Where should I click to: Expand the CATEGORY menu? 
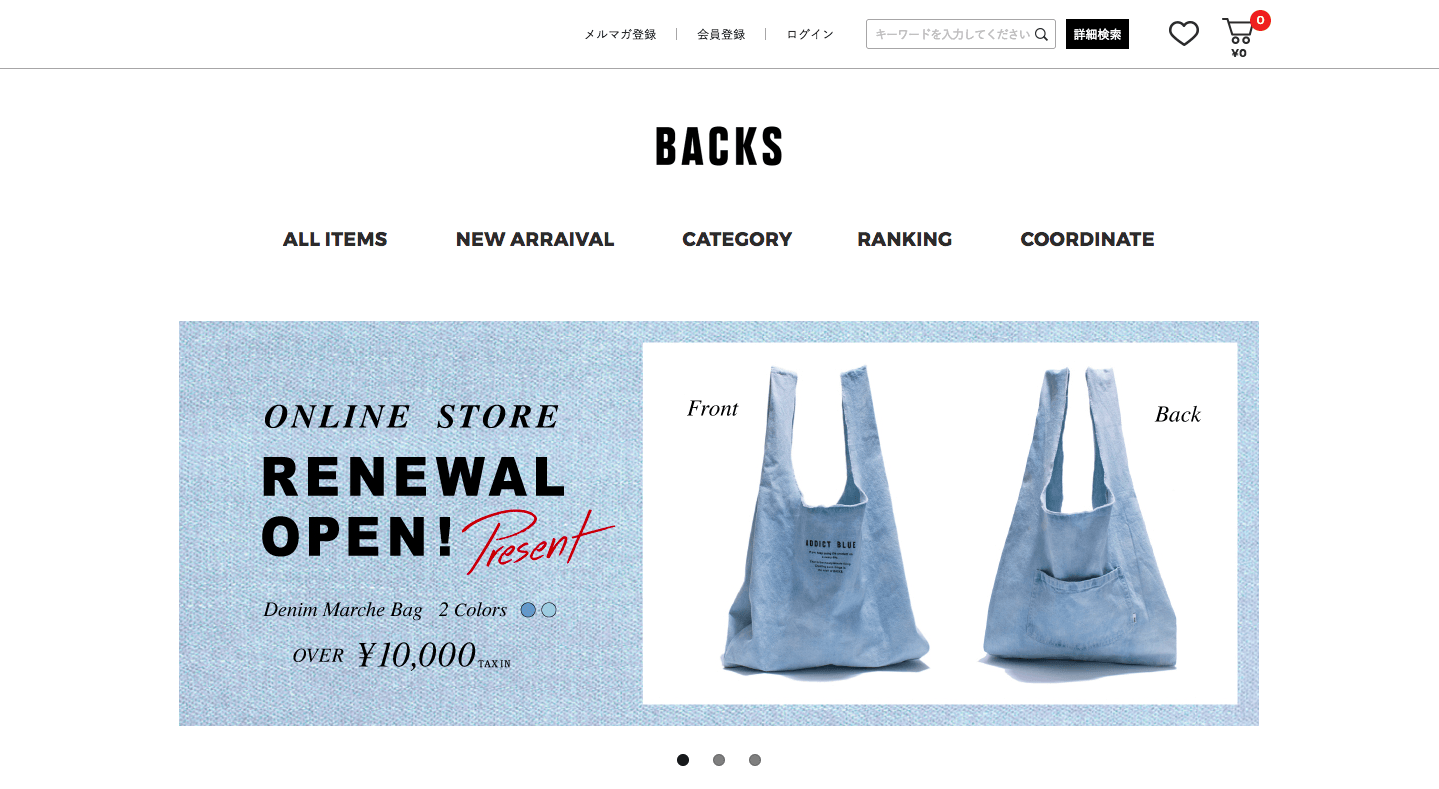[737, 239]
